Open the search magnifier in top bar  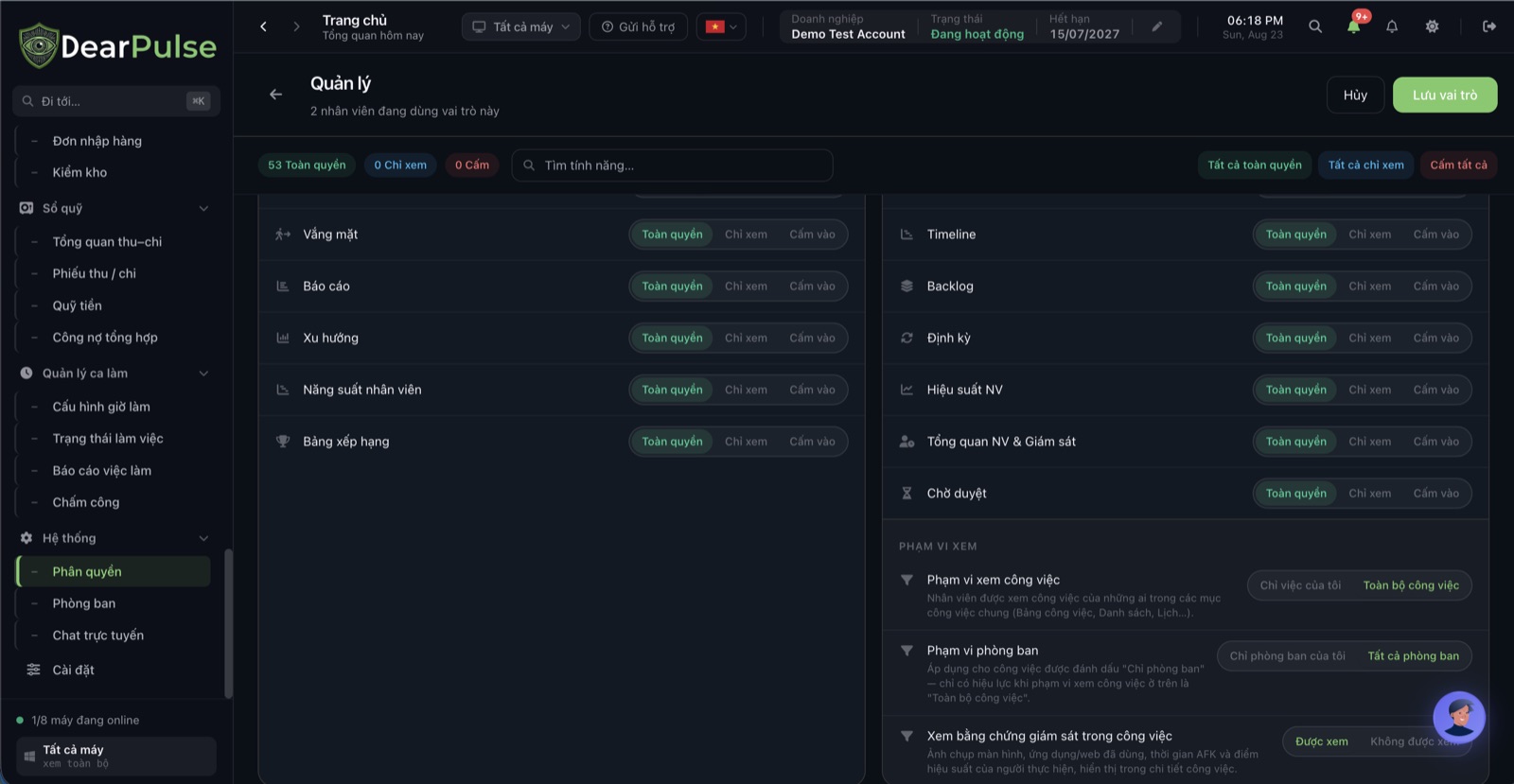(x=1315, y=26)
